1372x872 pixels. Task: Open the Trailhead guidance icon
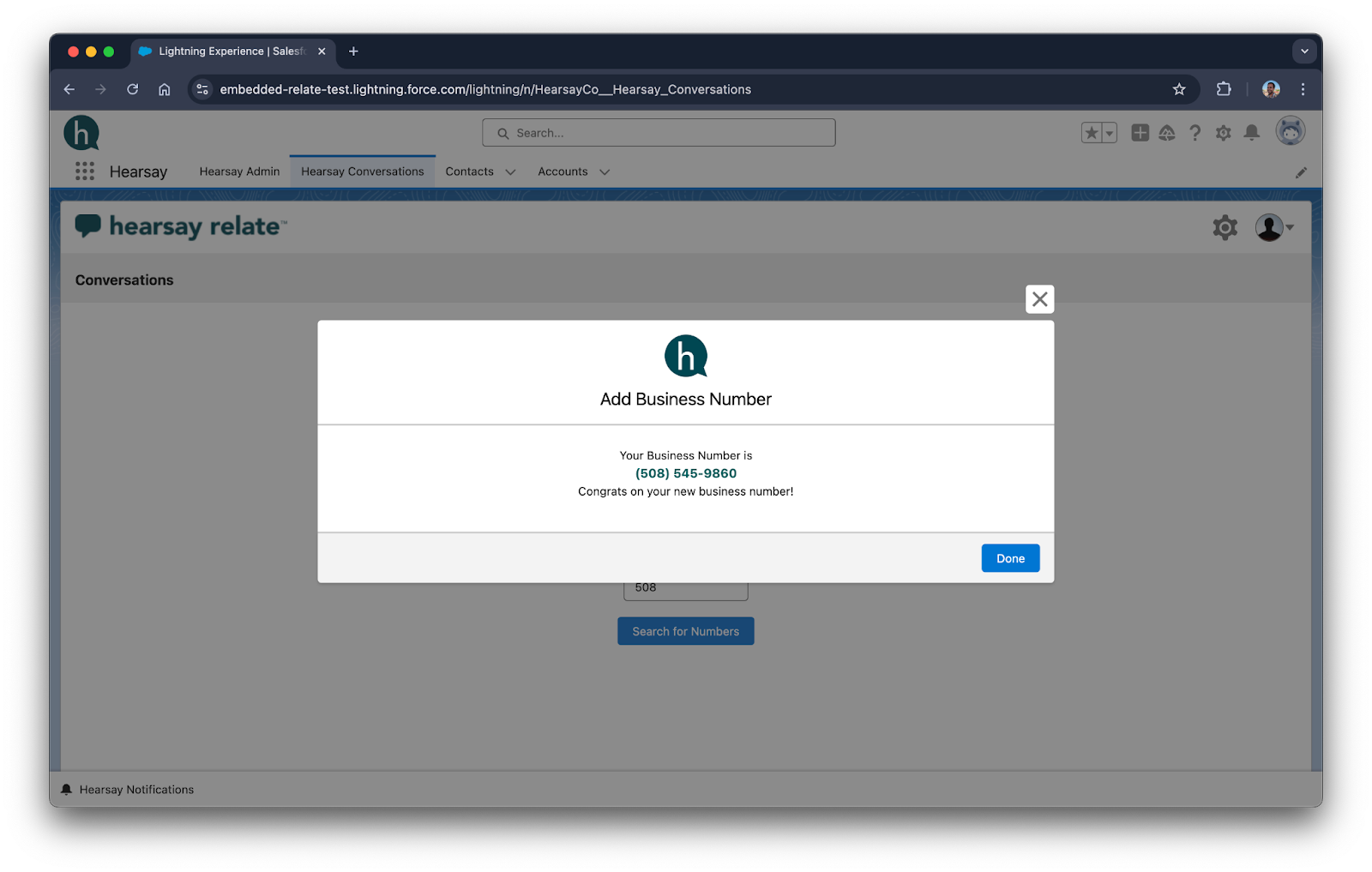[1166, 133]
